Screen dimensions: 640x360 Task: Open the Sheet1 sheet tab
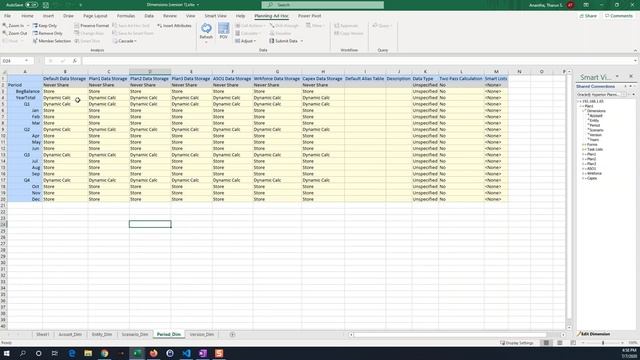click(42, 334)
